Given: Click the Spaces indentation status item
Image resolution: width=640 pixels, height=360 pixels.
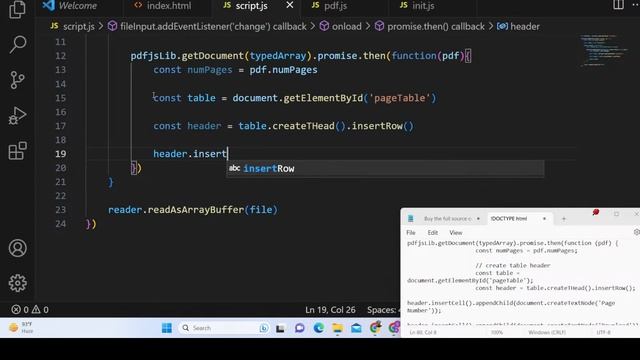Looking at the screenshot, I should pyautogui.click(x=383, y=310).
